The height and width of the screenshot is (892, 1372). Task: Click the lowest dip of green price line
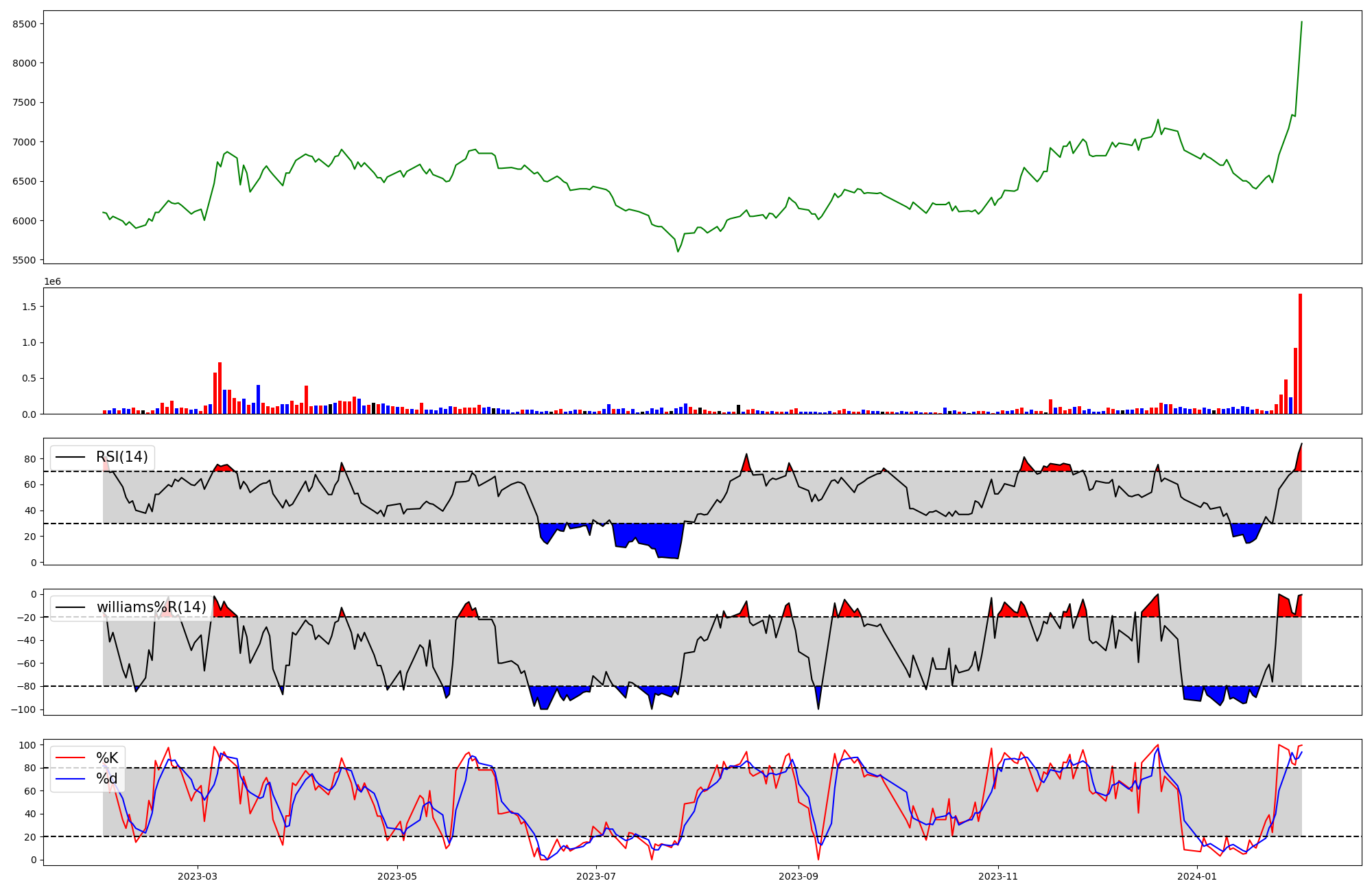678,251
